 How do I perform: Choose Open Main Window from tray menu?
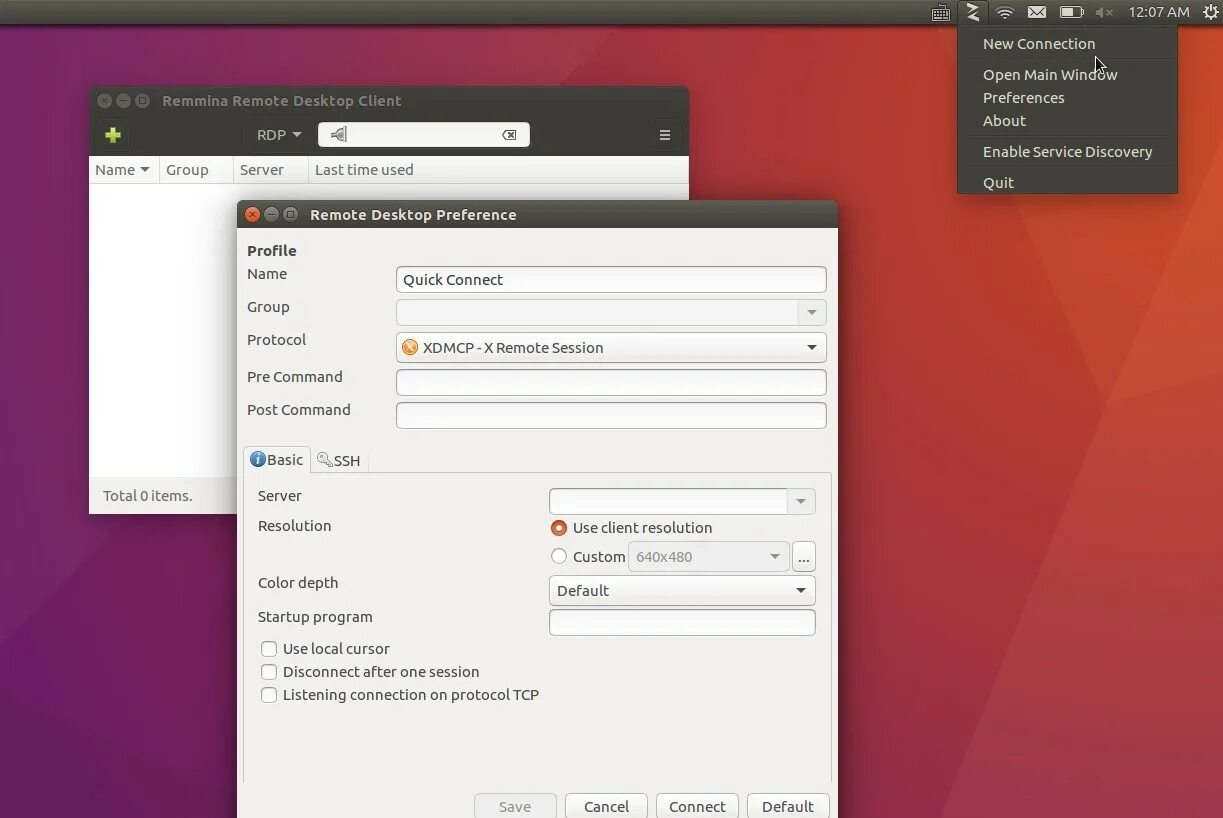1050,75
